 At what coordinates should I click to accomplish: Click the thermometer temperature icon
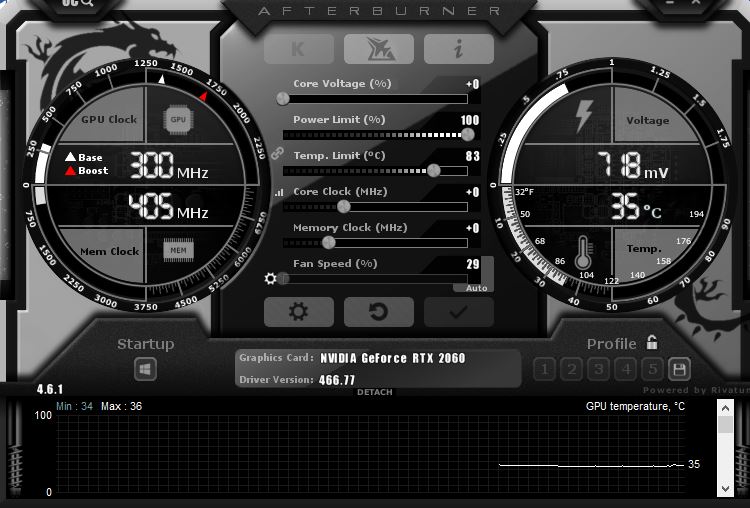[583, 252]
